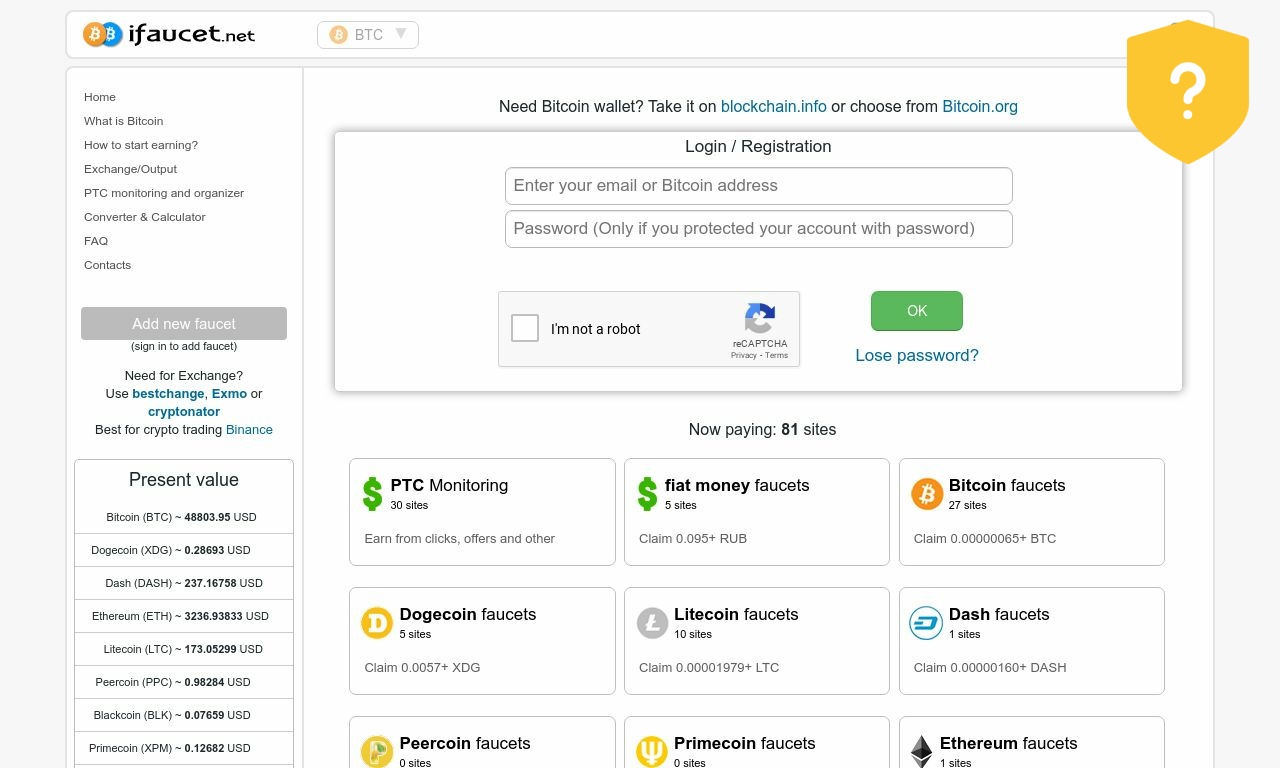
Task: Open the cryptonator link
Action: pyautogui.click(x=184, y=412)
